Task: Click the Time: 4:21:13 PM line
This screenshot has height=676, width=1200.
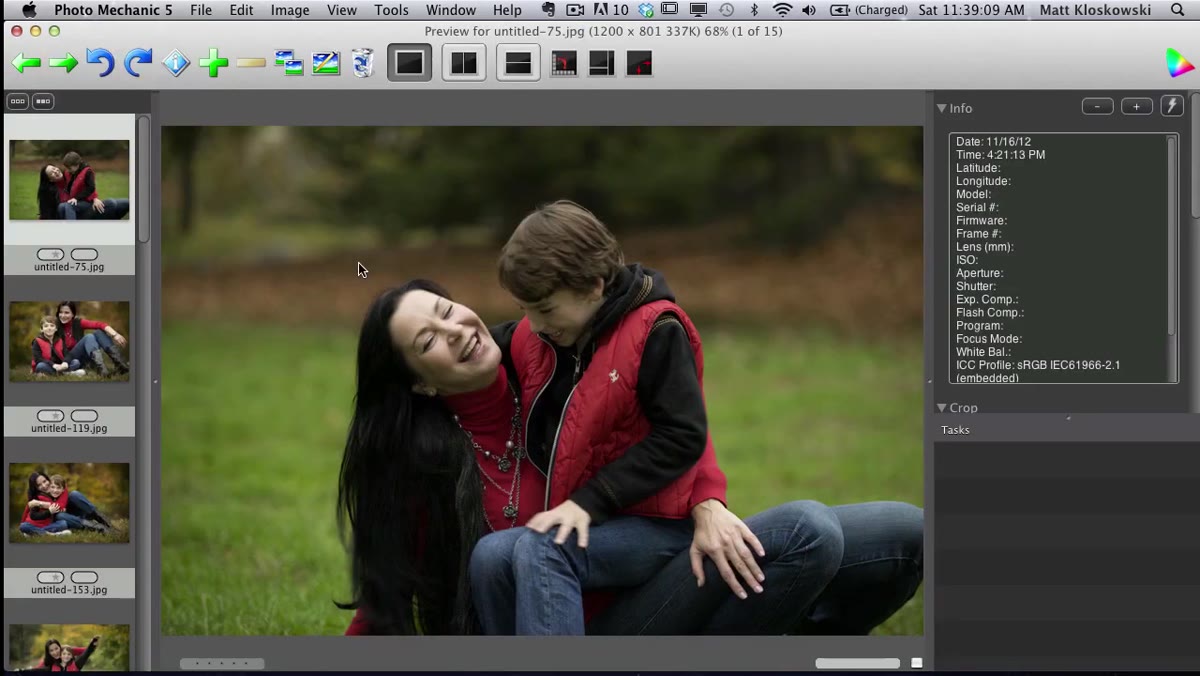Action: point(1000,155)
